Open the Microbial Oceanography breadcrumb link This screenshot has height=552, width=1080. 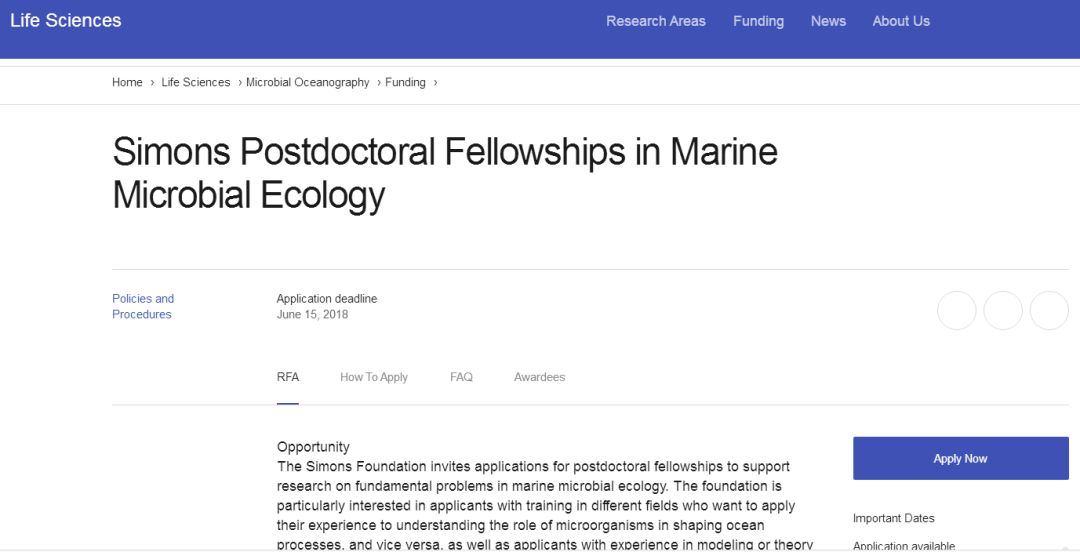click(x=308, y=82)
